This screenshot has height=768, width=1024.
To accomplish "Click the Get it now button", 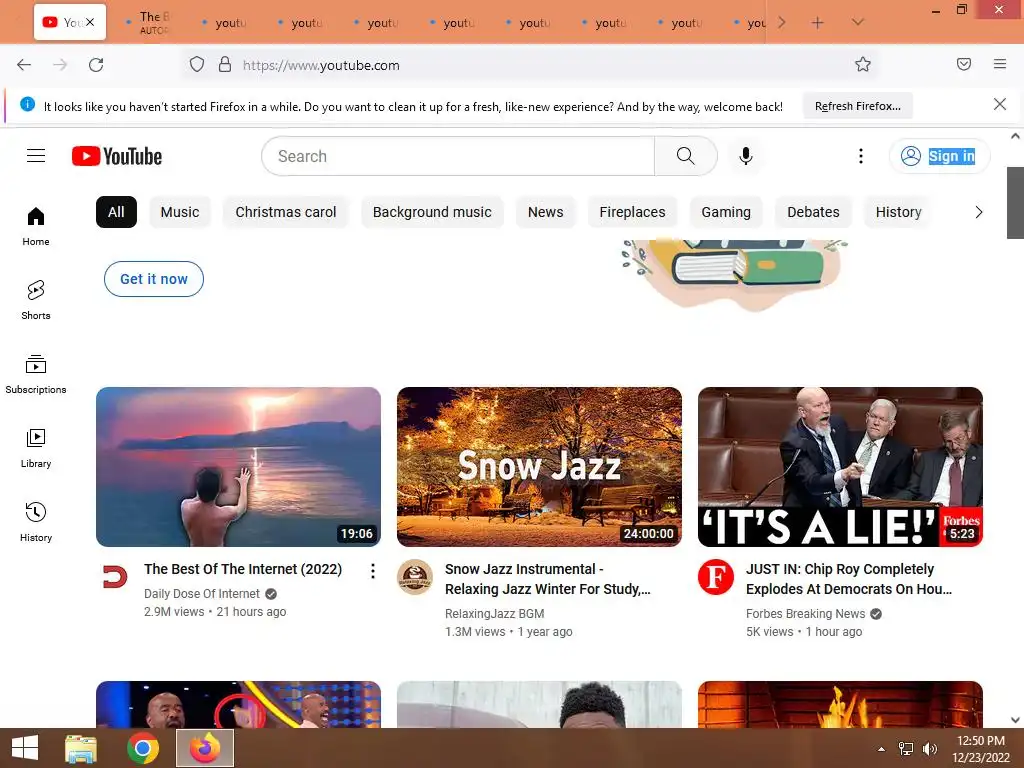I will coord(153,279).
